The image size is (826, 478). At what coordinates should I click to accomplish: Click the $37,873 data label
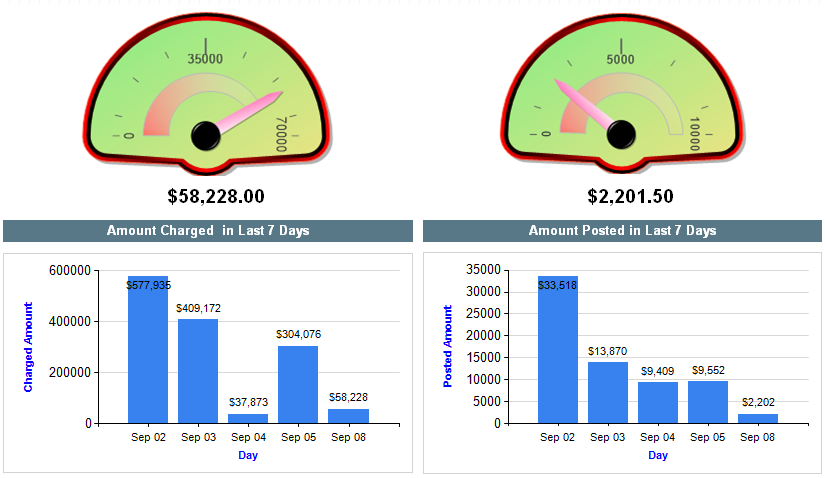248,403
